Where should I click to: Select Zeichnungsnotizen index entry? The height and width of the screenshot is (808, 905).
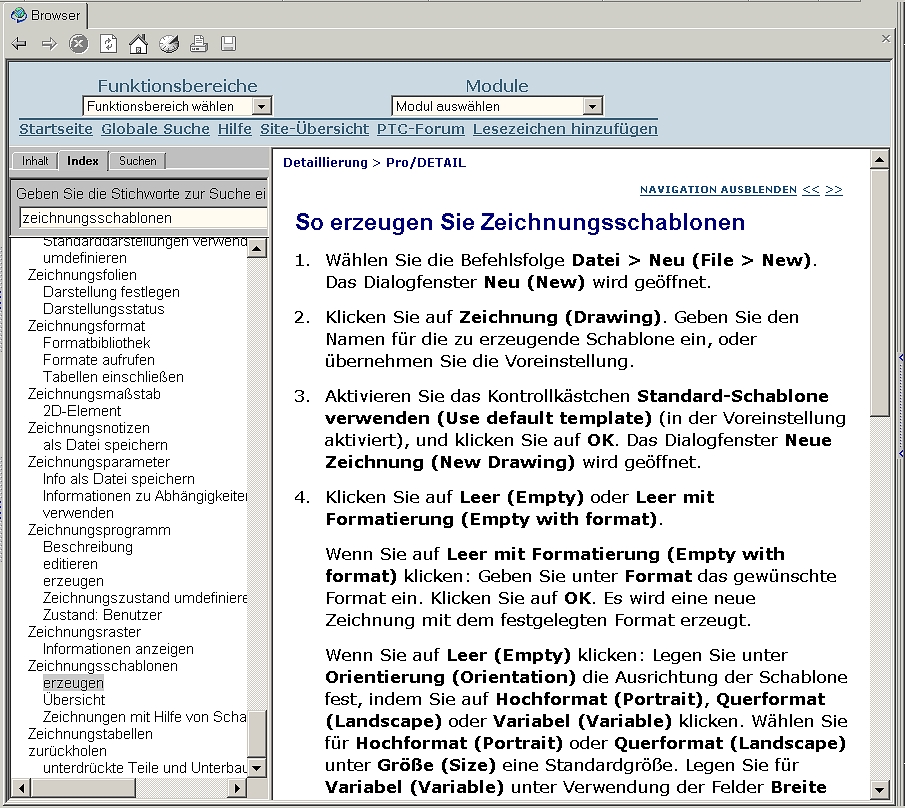tap(88, 428)
